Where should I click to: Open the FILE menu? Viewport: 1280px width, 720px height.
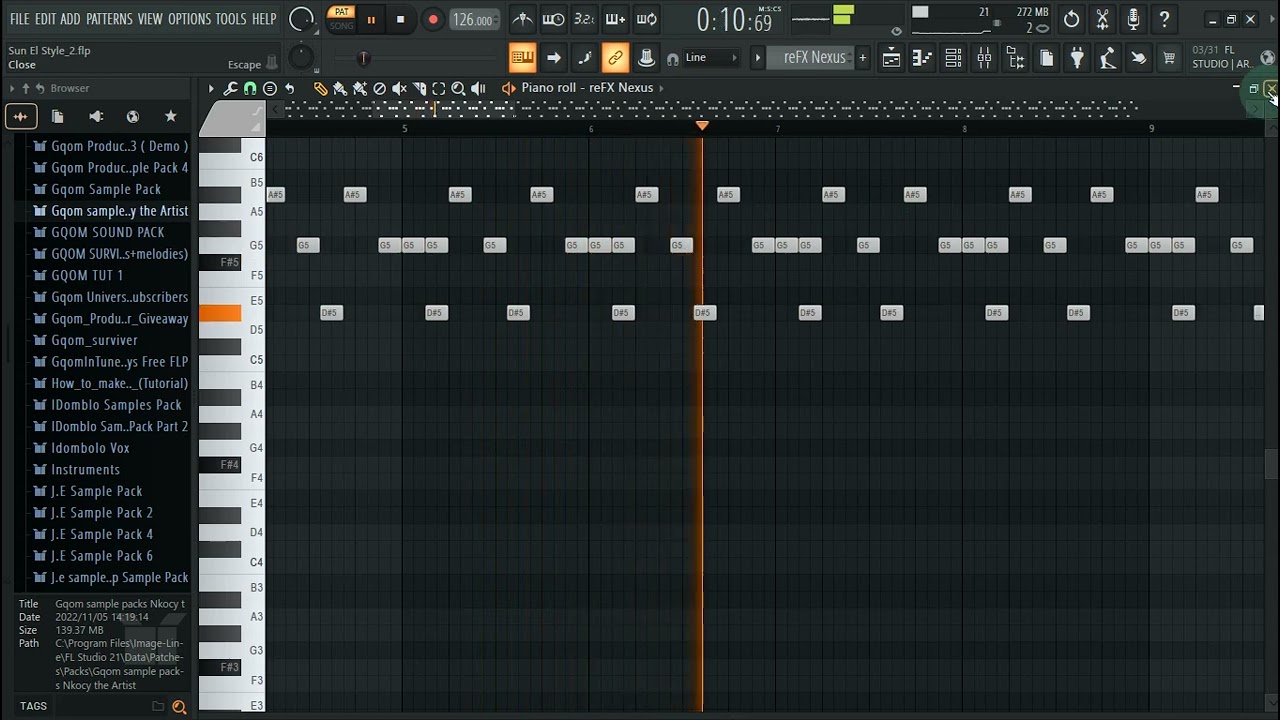tap(19, 19)
